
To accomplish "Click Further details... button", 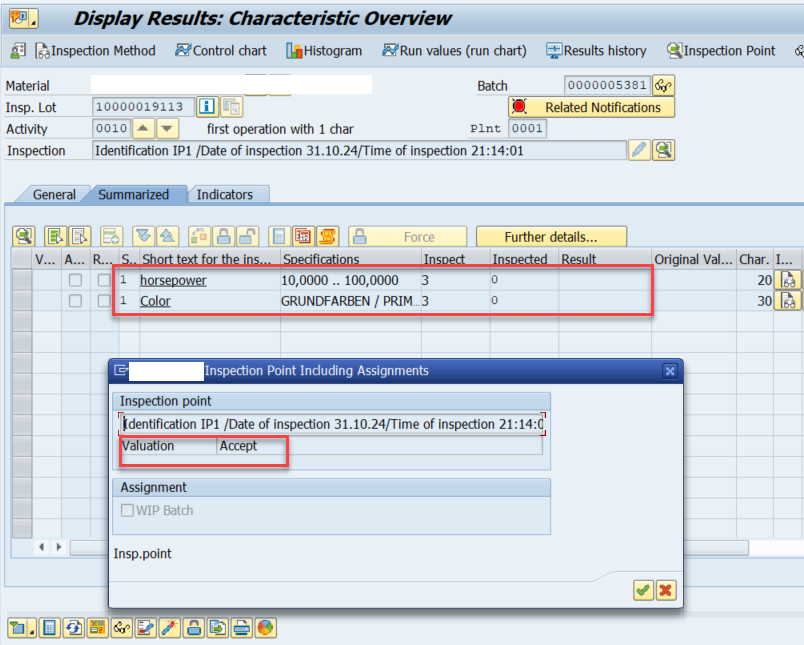I will point(551,236).
